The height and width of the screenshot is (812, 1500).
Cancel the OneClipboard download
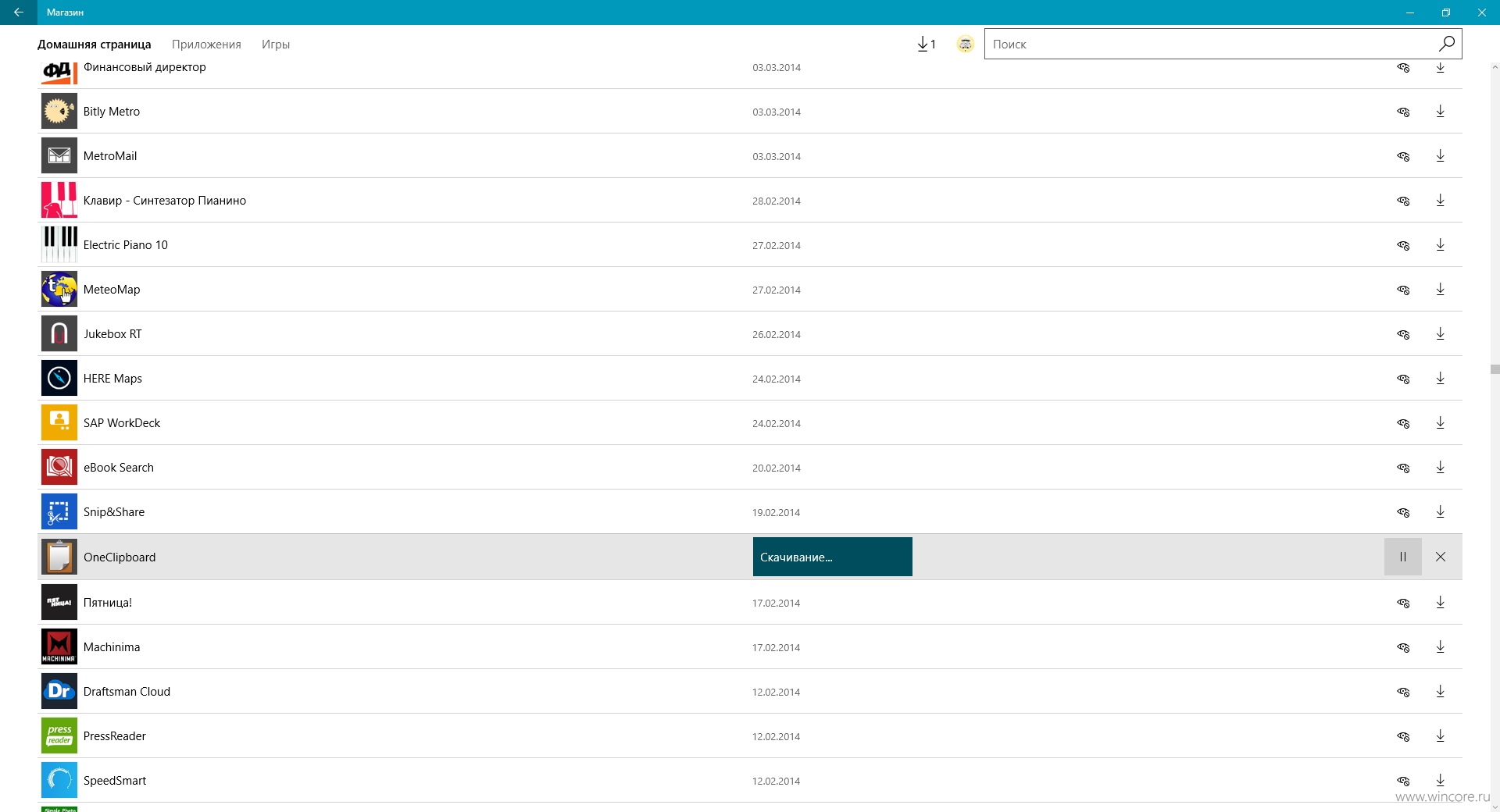[1441, 557]
